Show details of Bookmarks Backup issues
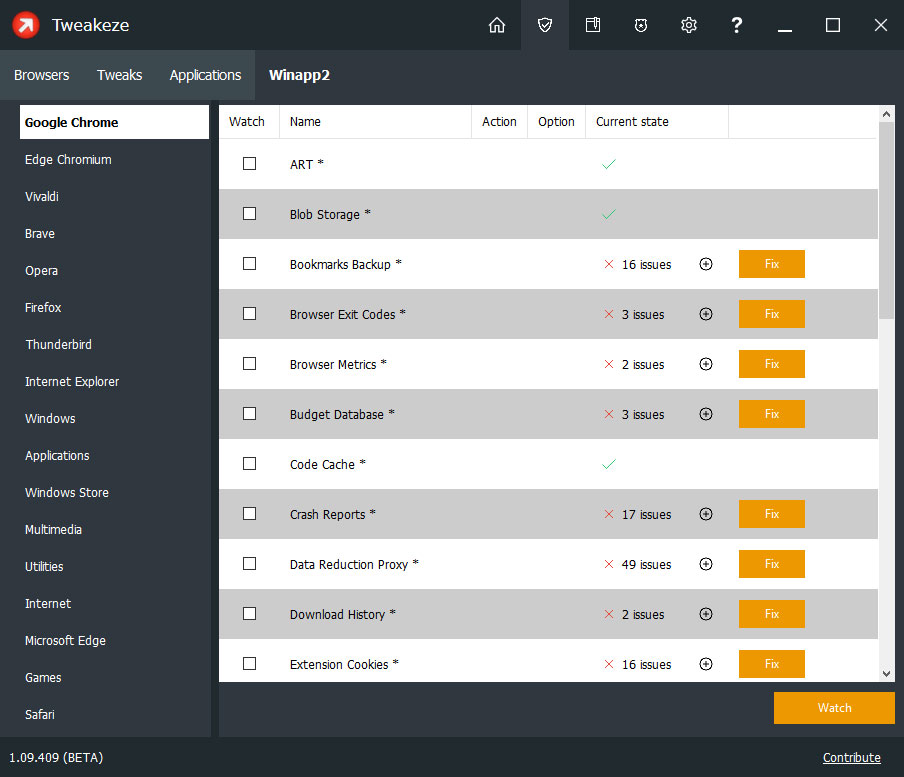Screen dimensions: 904x777 click(x=706, y=264)
